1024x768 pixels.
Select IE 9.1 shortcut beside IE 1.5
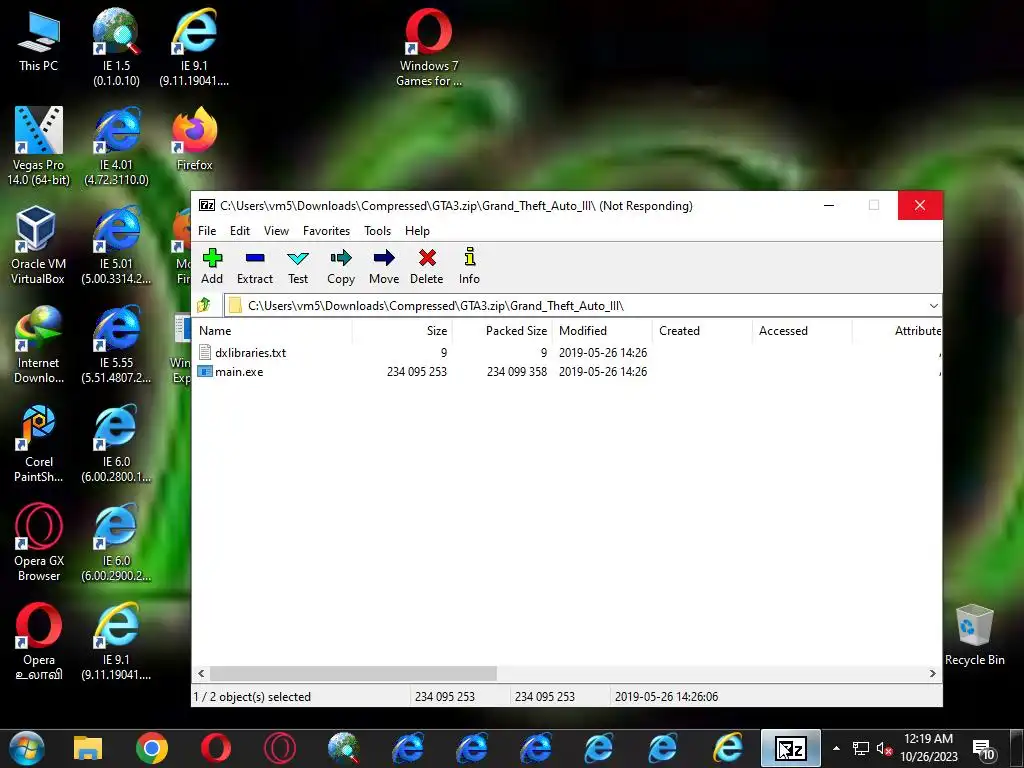(194, 47)
